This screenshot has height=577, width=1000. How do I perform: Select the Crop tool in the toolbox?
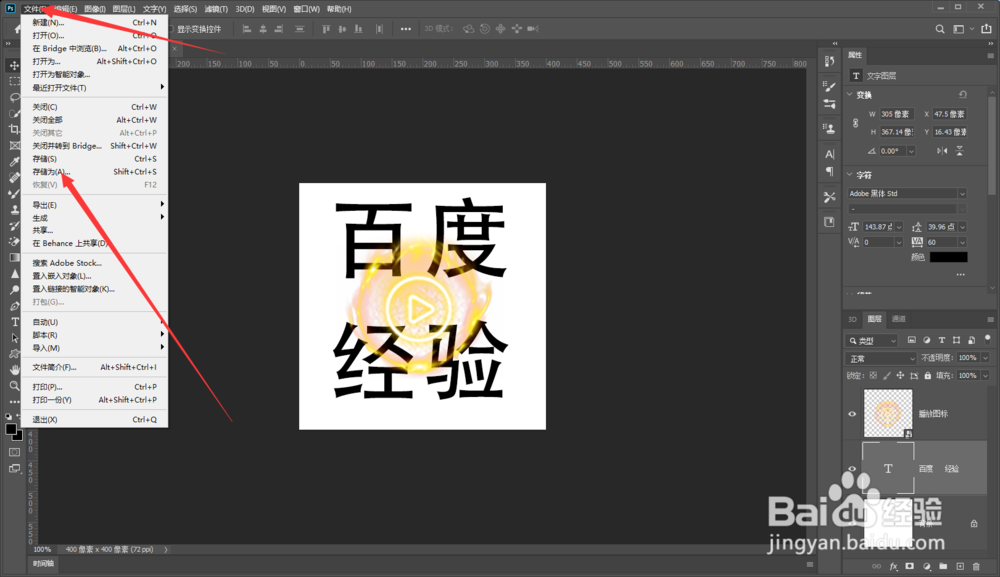click(x=14, y=129)
